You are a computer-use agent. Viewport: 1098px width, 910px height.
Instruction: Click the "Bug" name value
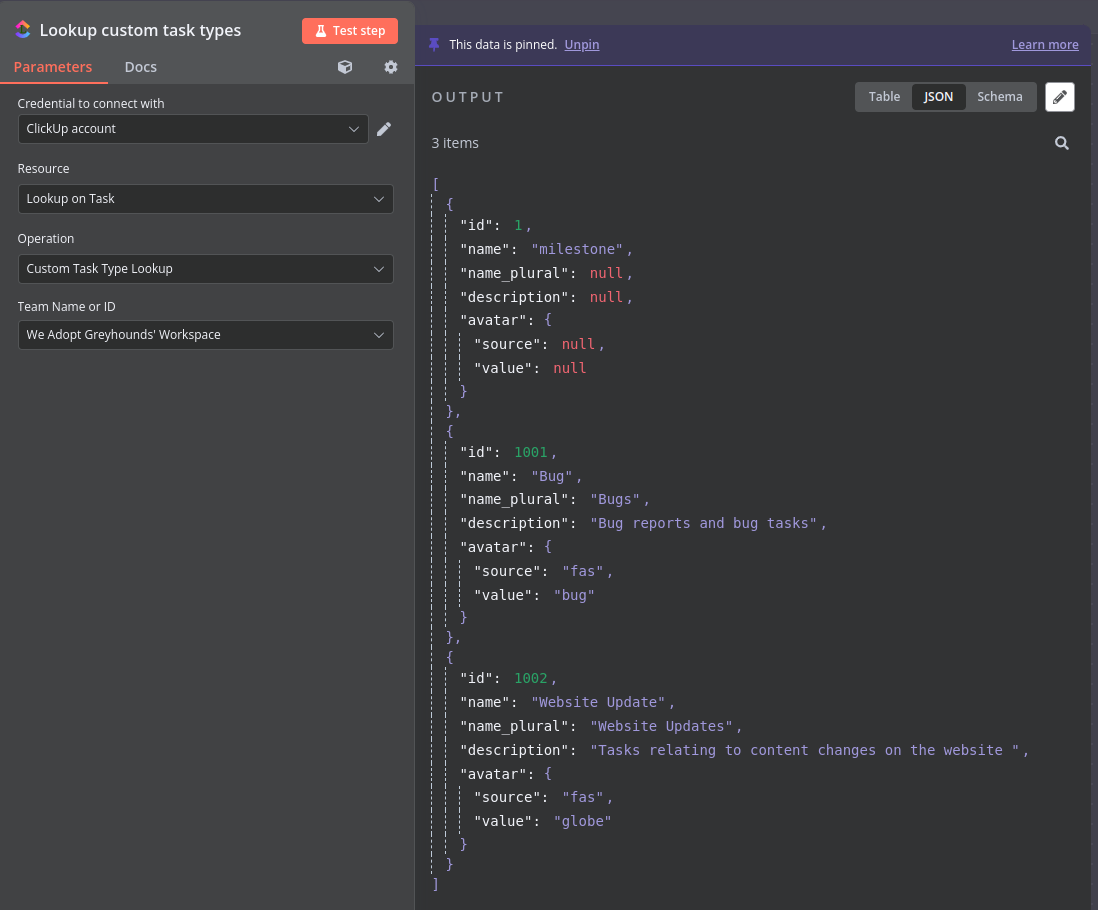click(x=552, y=476)
